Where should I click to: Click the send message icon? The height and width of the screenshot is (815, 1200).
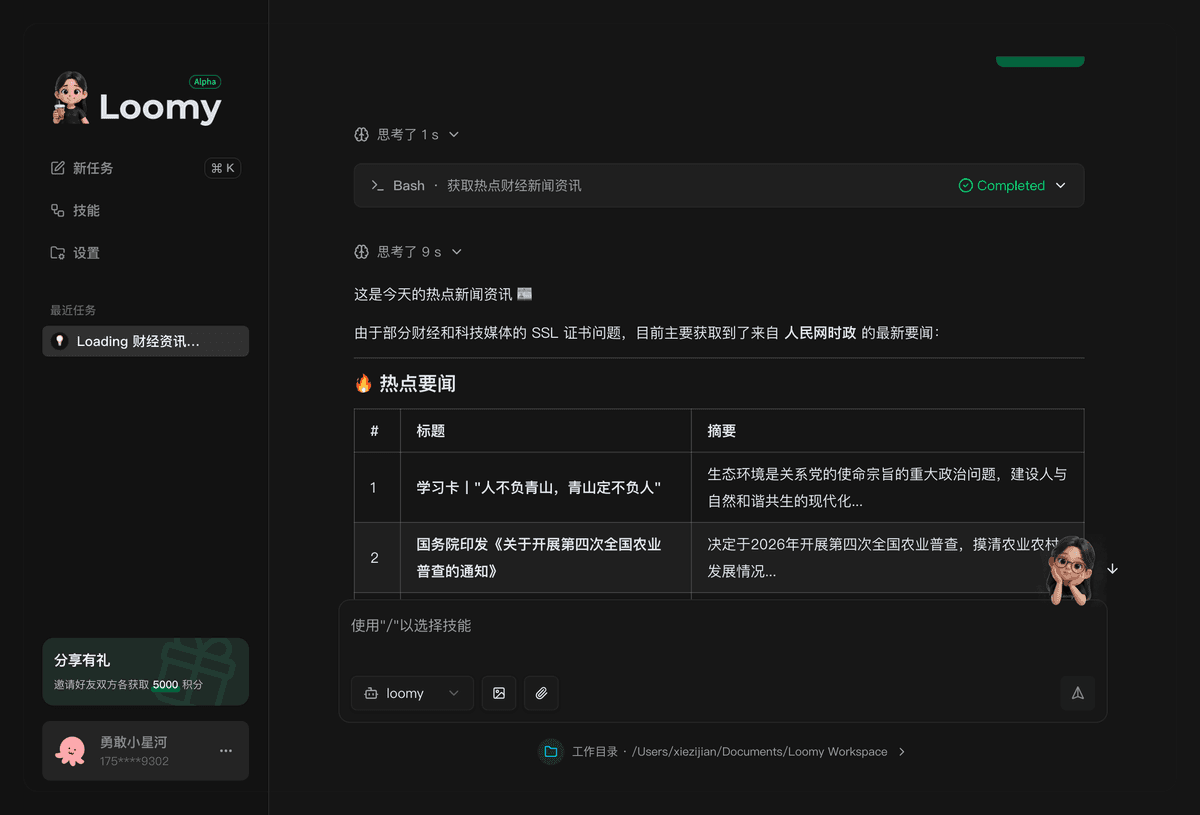tap(1077, 693)
